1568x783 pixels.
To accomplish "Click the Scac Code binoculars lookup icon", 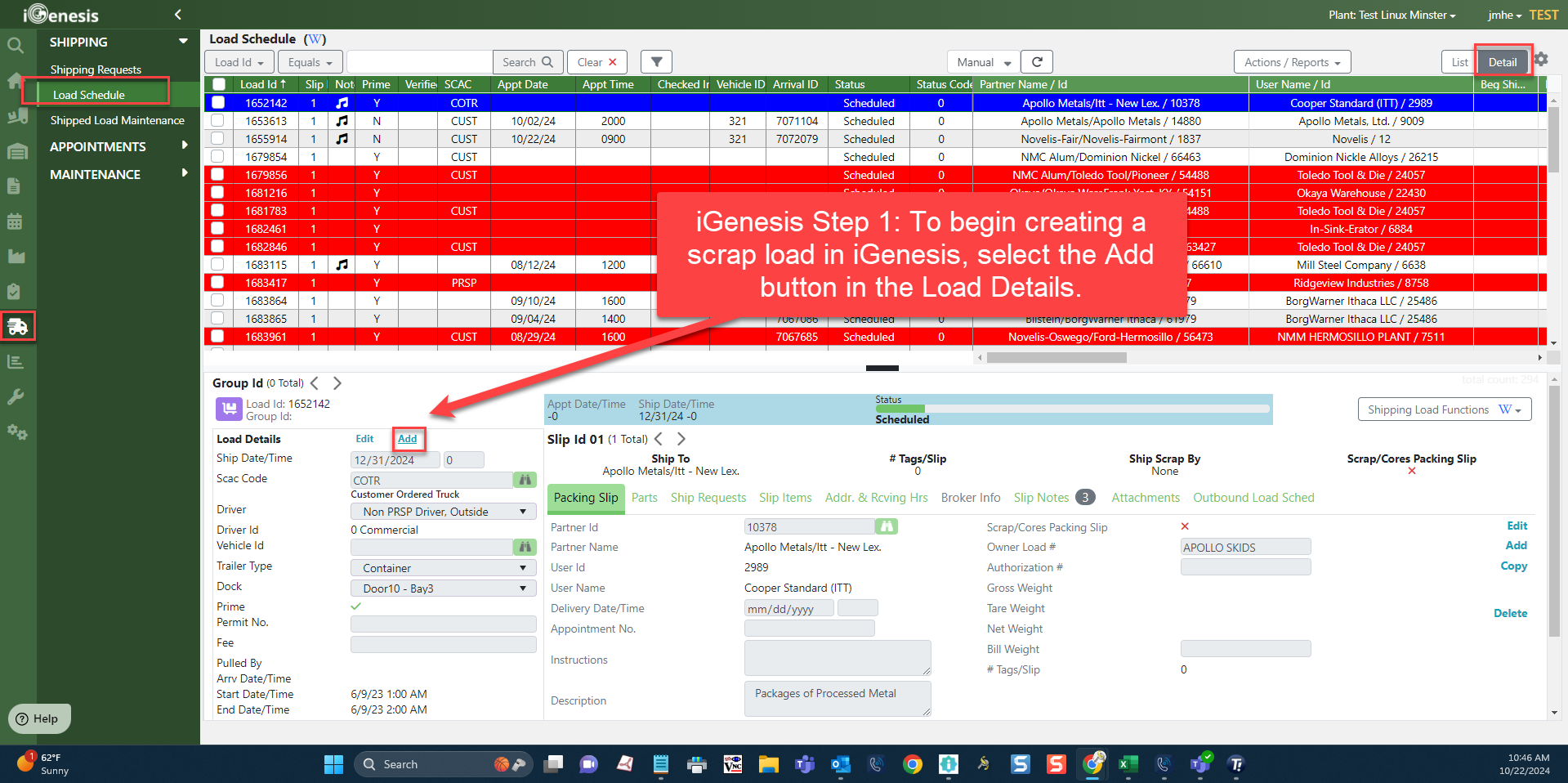I will click(x=525, y=480).
